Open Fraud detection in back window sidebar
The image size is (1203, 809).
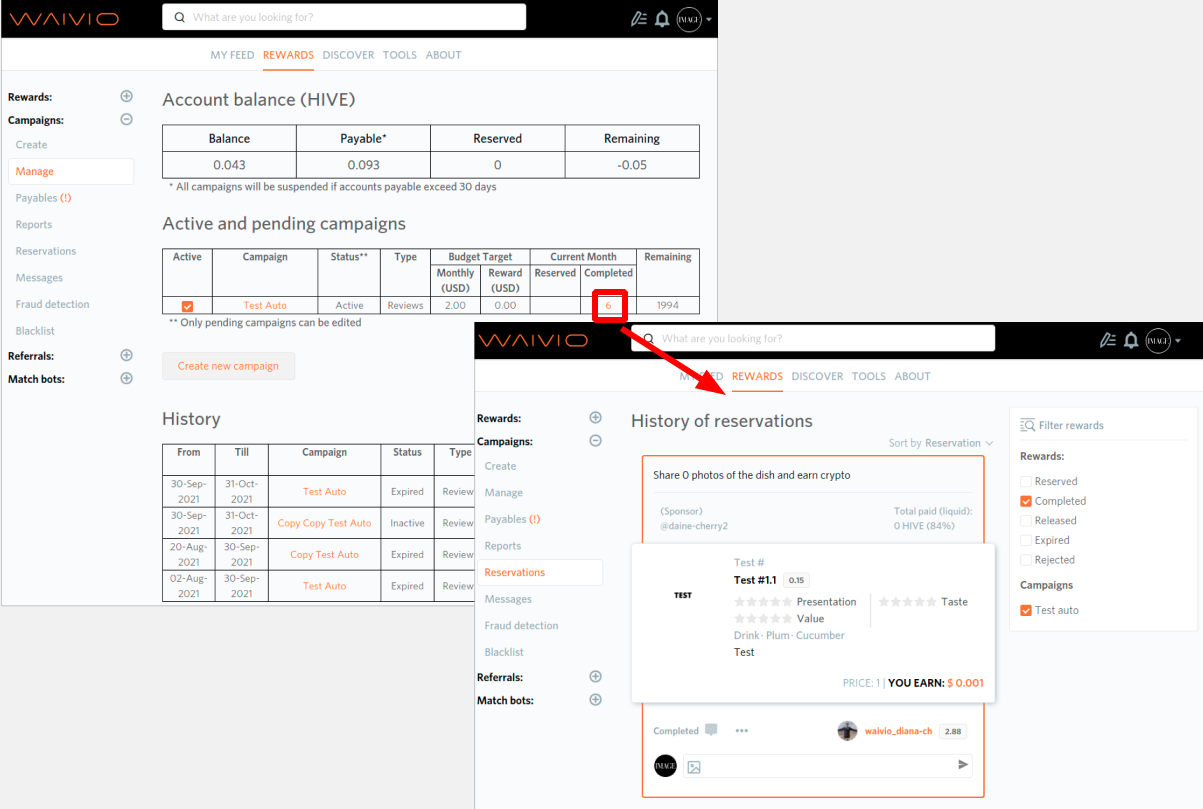pos(52,304)
